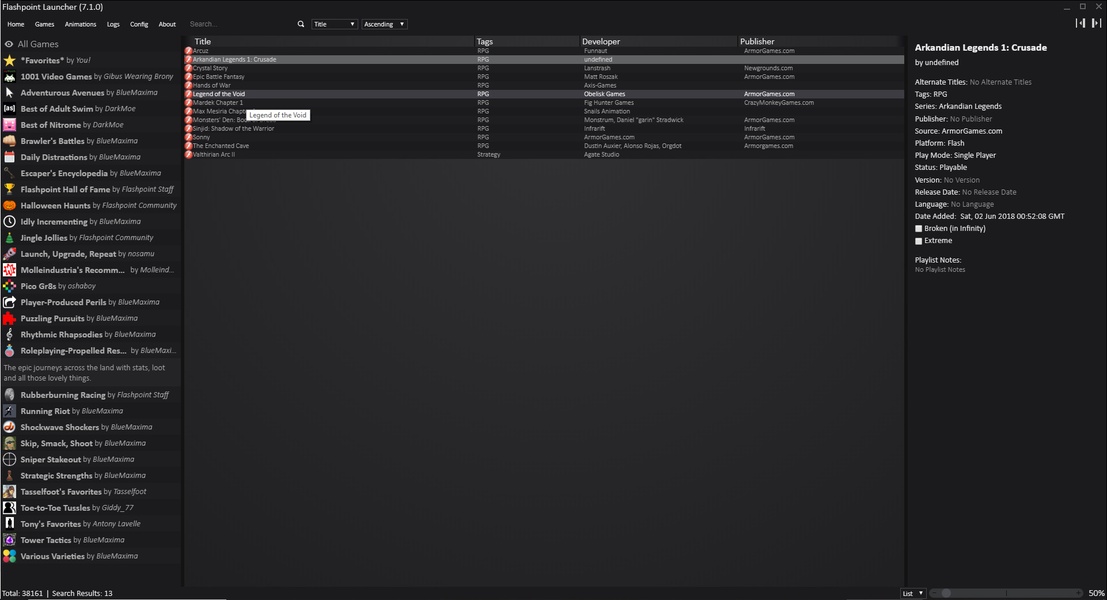Open the Ascending order dropdown
1107x600 pixels.
(384, 24)
